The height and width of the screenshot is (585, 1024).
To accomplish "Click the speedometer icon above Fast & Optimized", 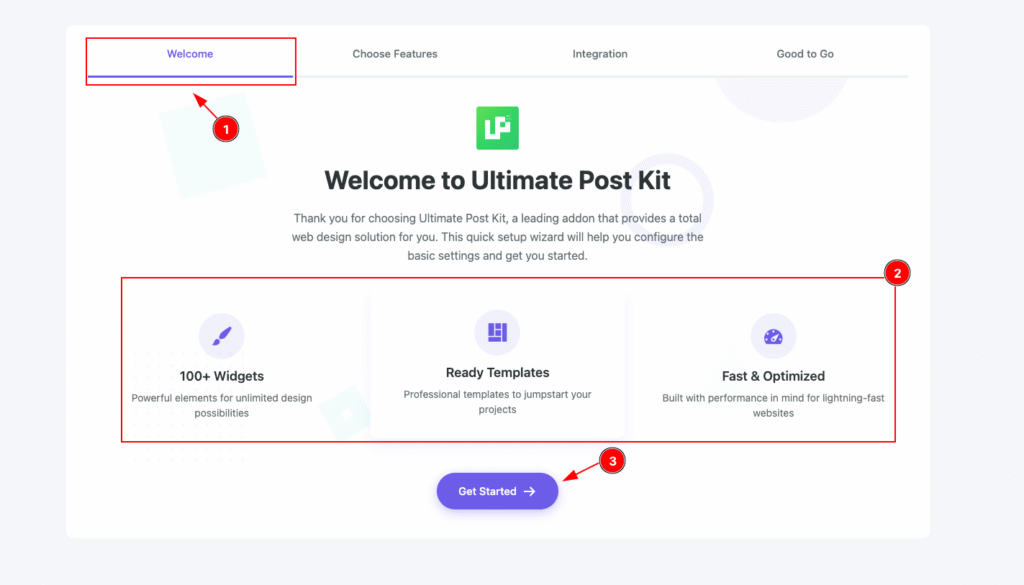I will tap(773, 336).
